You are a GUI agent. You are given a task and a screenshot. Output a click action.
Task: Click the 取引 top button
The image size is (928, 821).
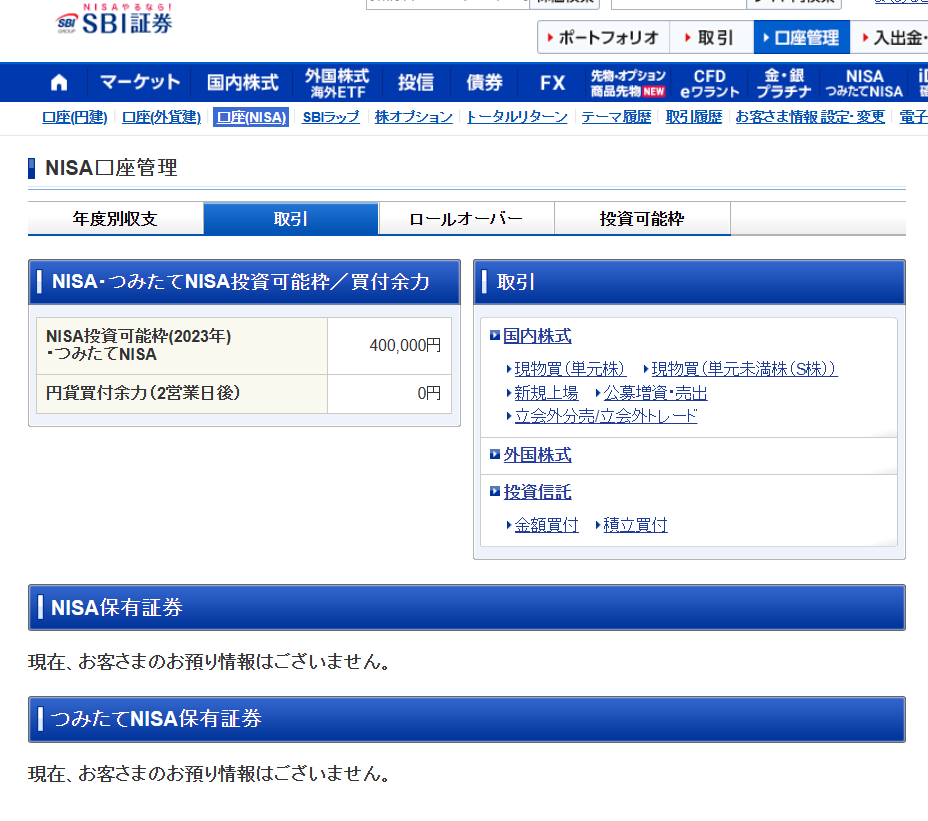[x=711, y=37]
